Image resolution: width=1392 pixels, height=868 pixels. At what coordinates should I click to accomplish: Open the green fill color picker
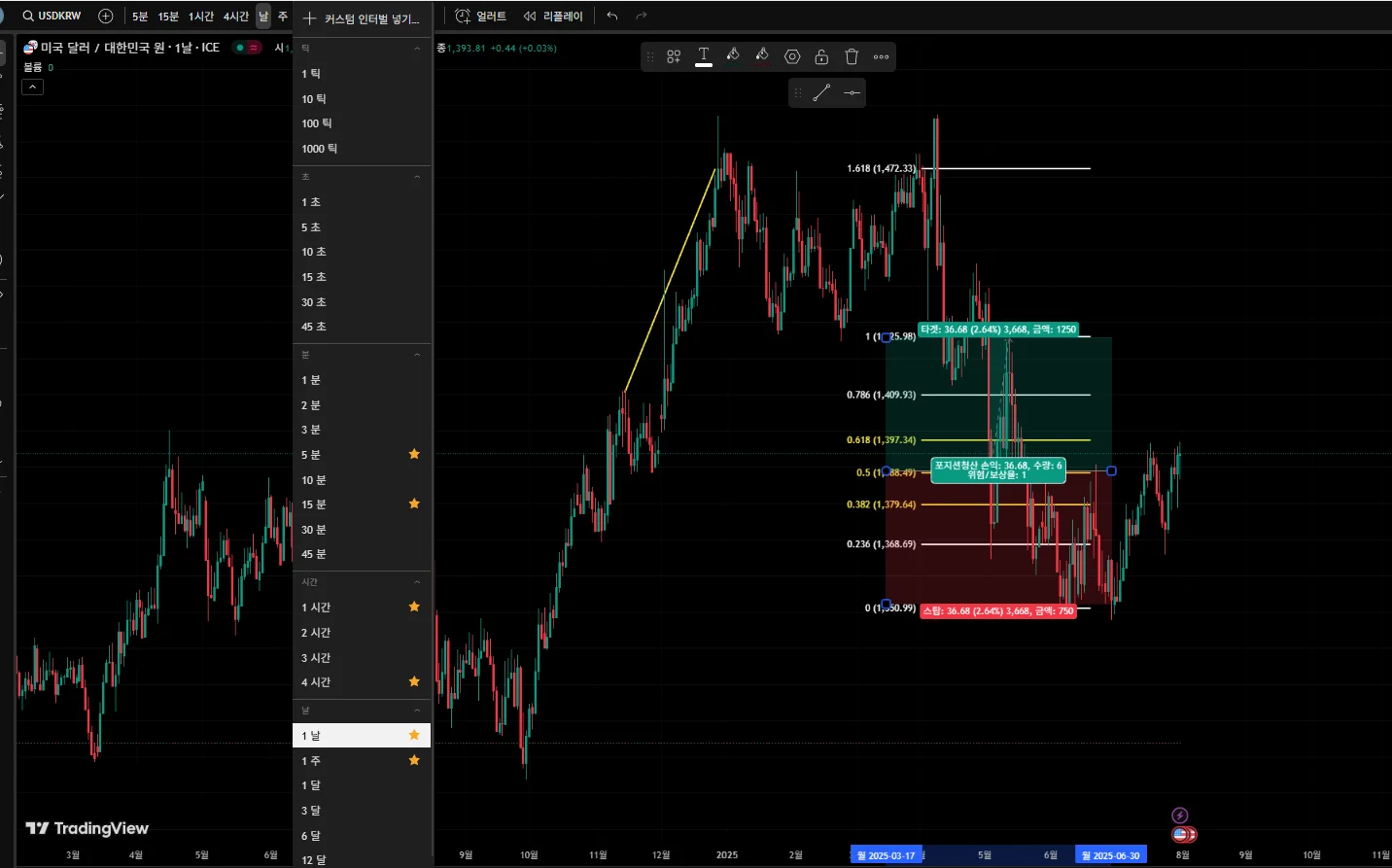point(733,55)
